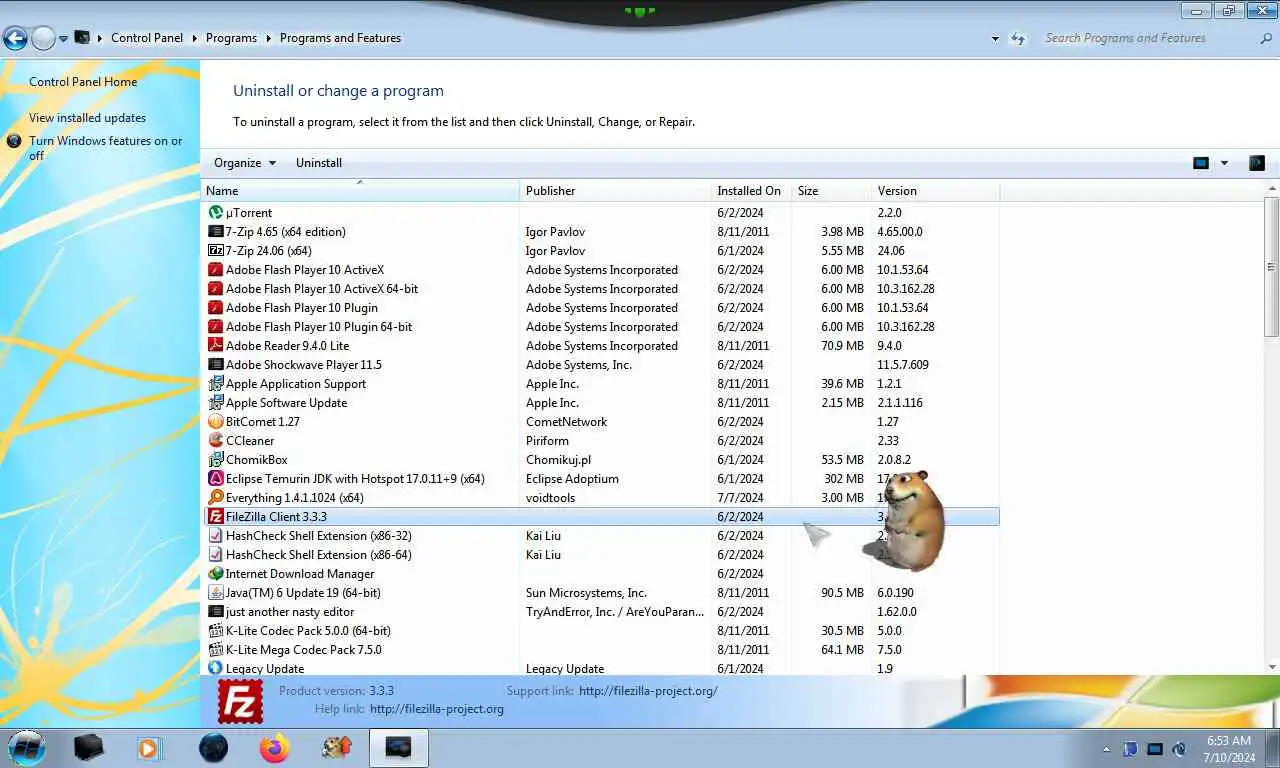Select the µTorrent program icon

tap(215, 212)
